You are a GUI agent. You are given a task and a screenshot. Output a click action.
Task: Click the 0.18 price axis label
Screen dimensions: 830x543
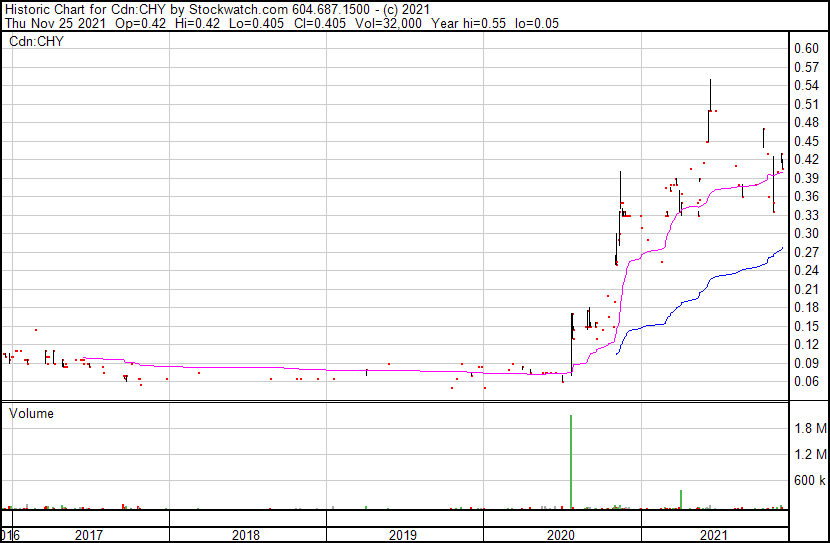click(806, 307)
